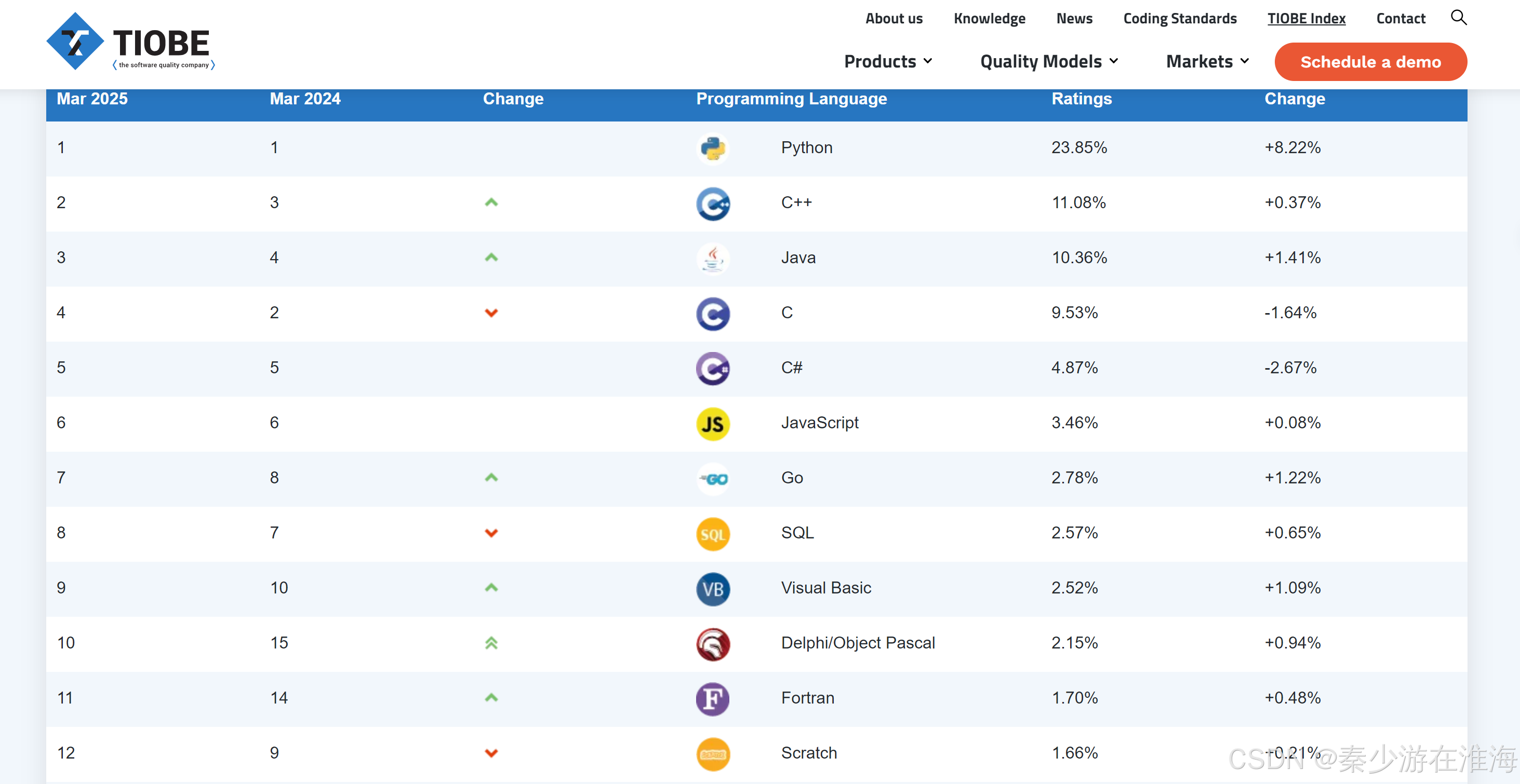Click the Visual Basic VB icon
The image size is (1520, 784).
pyautogui.click(x=713, y=589)
